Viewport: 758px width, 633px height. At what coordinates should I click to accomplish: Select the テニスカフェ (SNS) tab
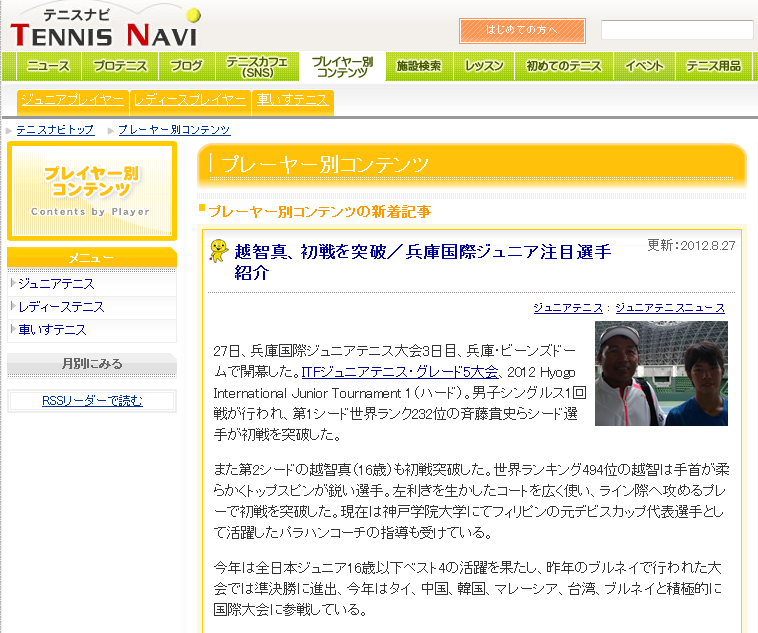(x=258, y=67)
